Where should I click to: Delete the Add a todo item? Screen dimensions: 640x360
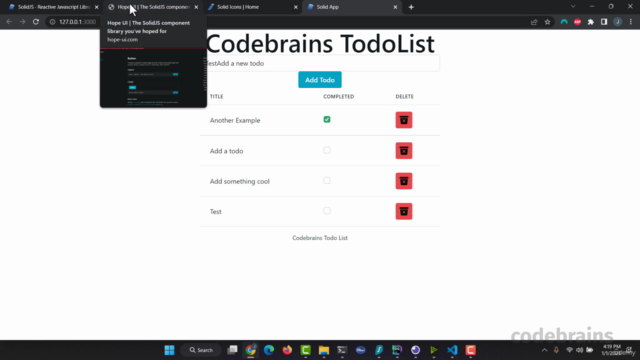404,151
